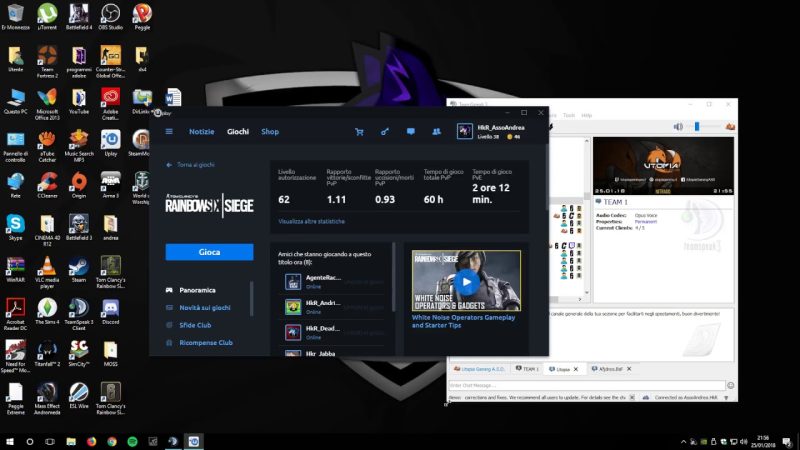Switch to the Giochi tab
The width and height of the screenshot is (800, 450).
point(238,132)
